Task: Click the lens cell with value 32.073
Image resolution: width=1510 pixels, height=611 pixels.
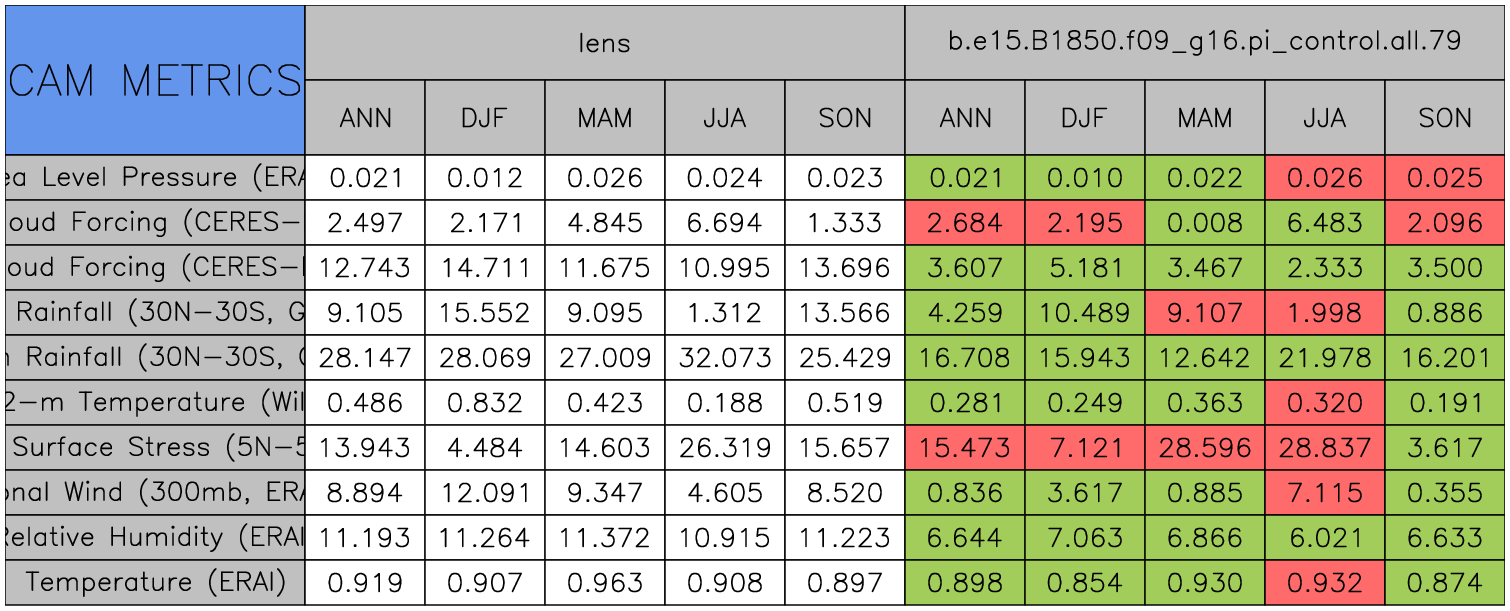Action: point(724,358)
